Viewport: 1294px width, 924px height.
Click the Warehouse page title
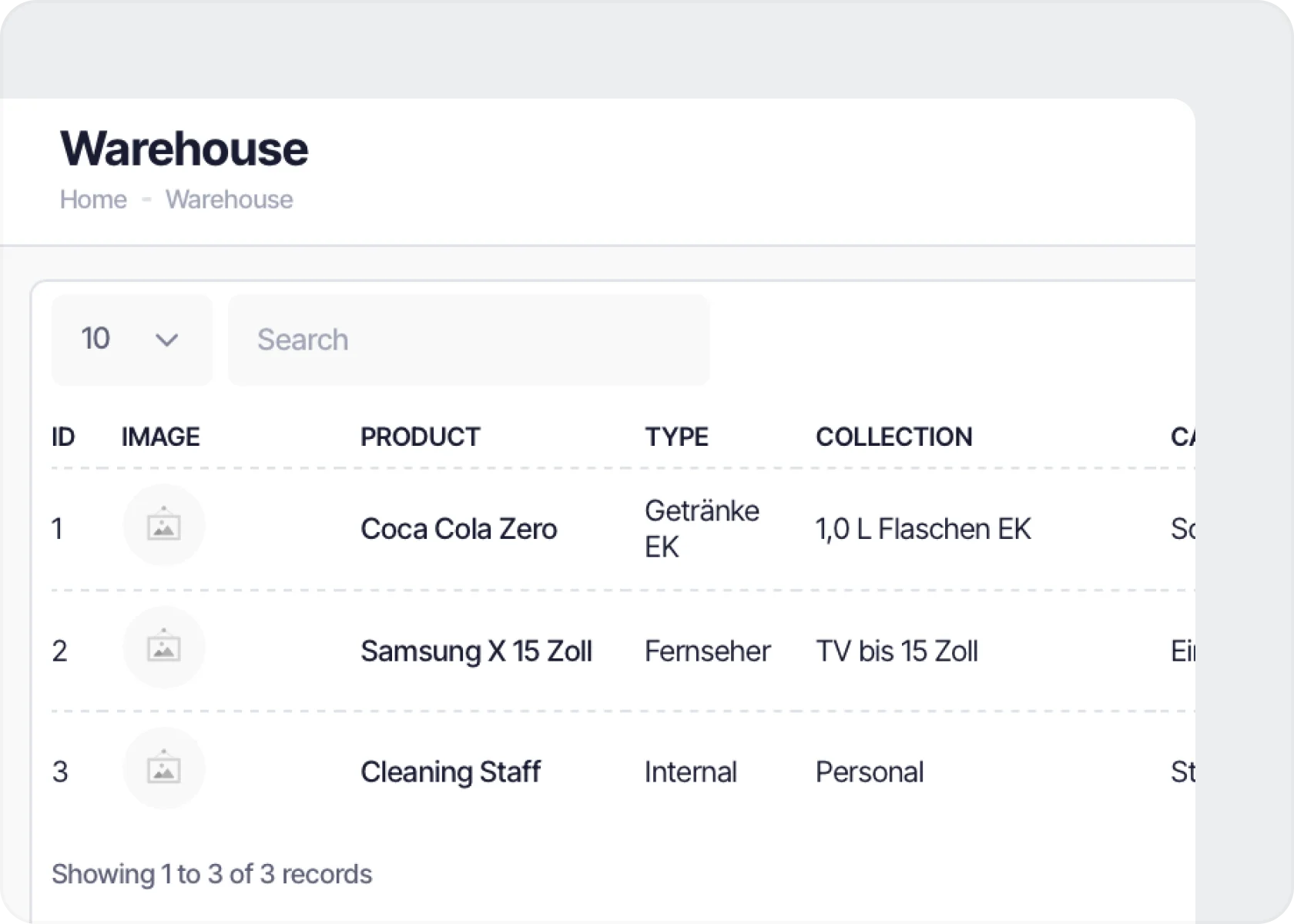[184, 148]
